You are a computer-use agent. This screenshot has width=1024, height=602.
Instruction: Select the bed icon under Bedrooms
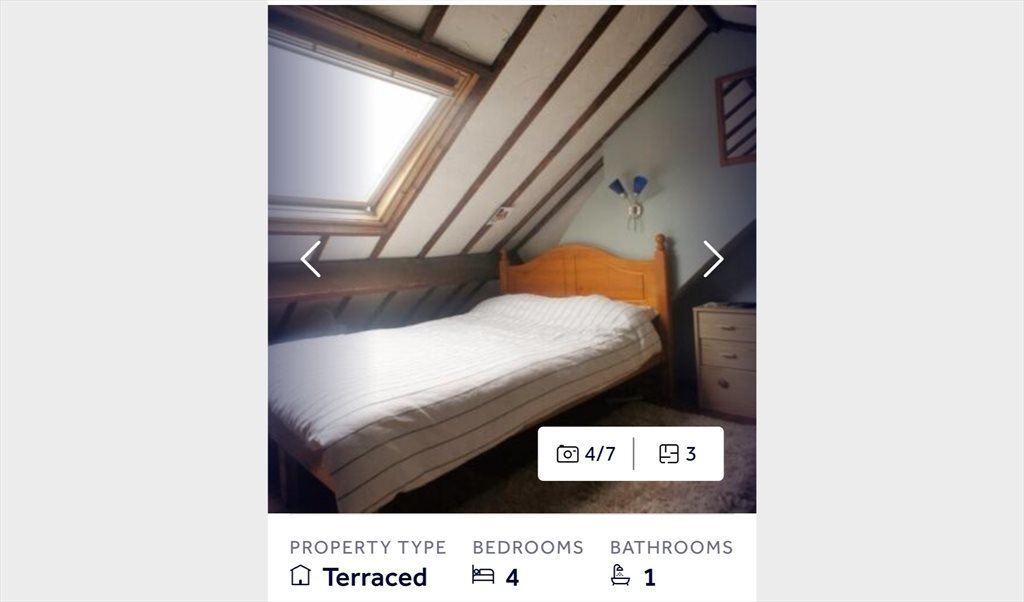point(483,575)
